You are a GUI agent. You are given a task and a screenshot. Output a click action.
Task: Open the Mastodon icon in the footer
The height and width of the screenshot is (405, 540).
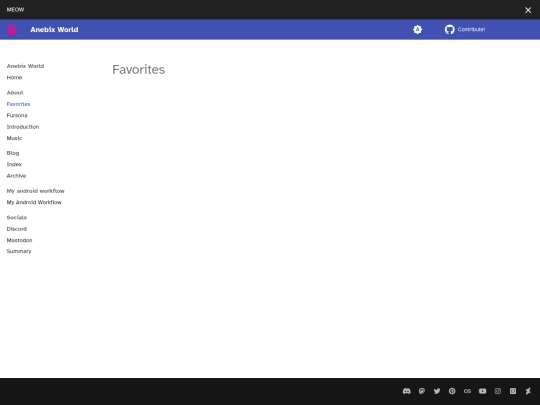422,391
